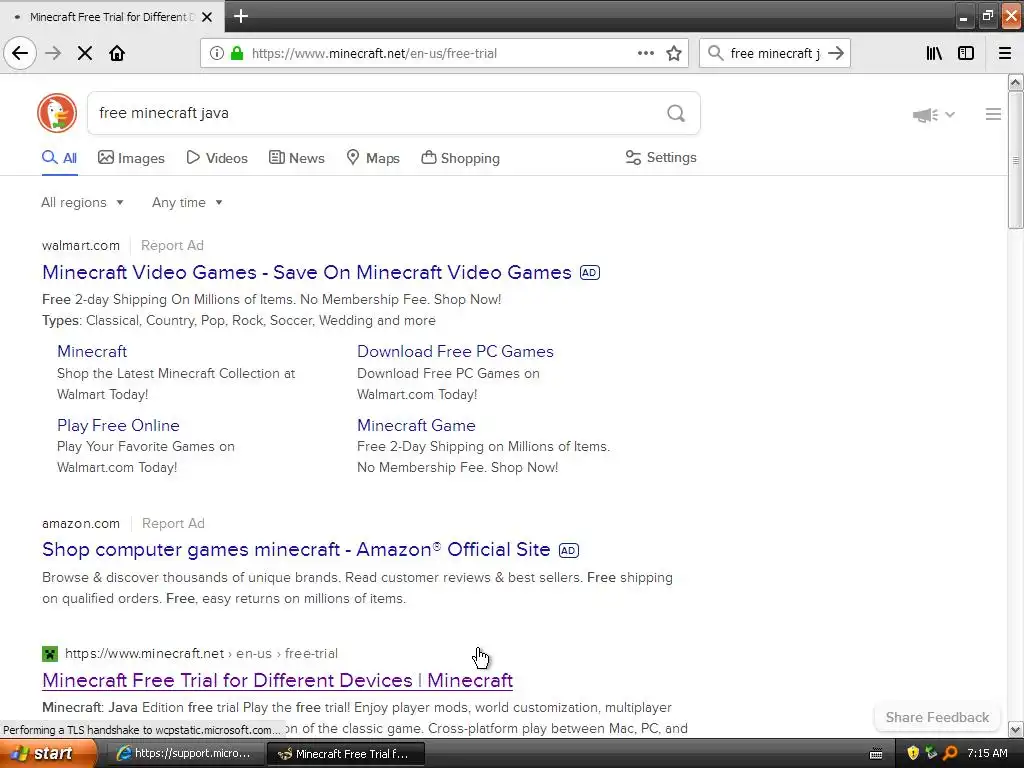Click the Forward arrow button
Screen dimensions: 1024x768
point(53,53)
